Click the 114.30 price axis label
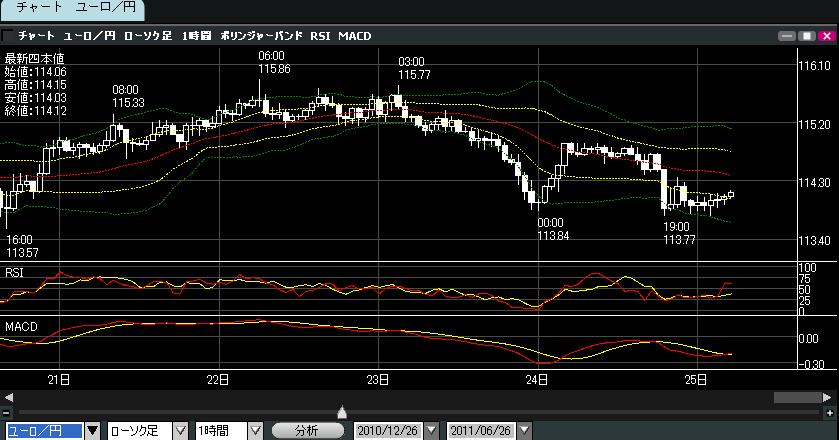 click(814, 183)
